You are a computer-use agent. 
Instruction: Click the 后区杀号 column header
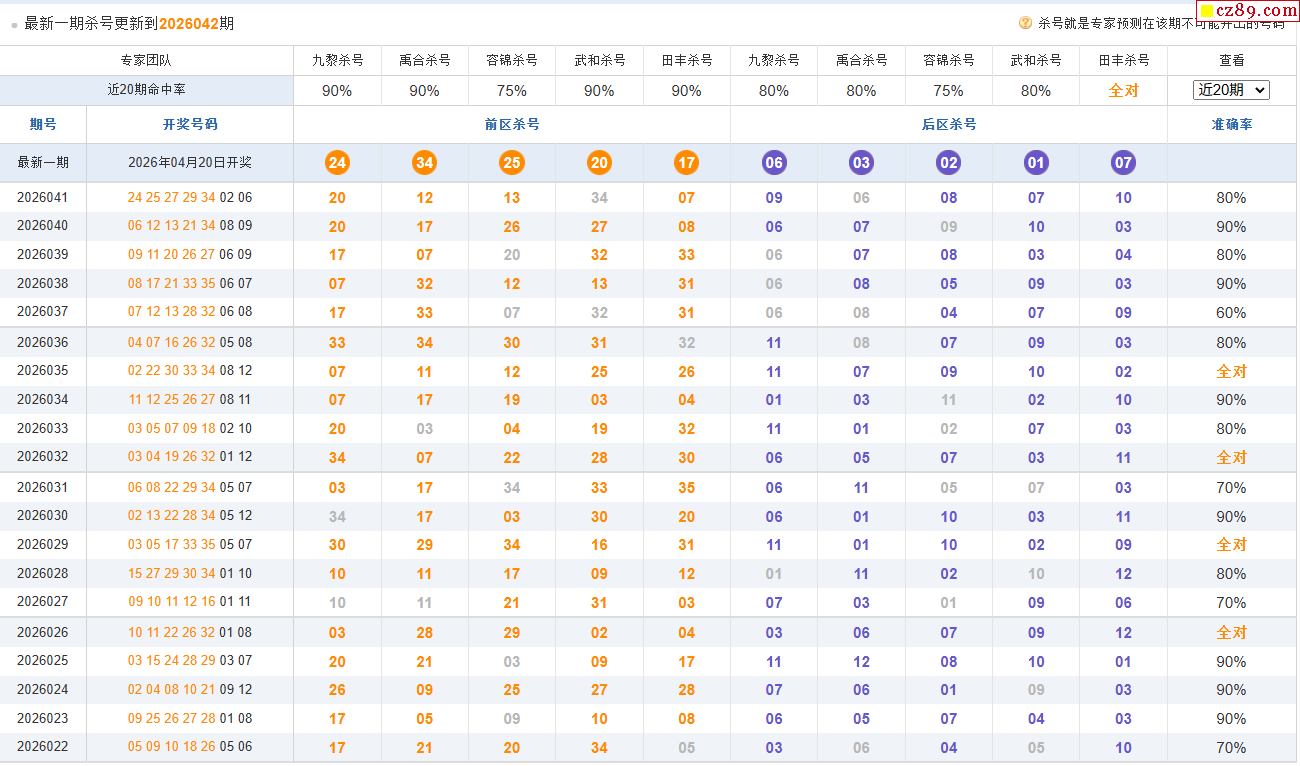[x=948, y=125]
